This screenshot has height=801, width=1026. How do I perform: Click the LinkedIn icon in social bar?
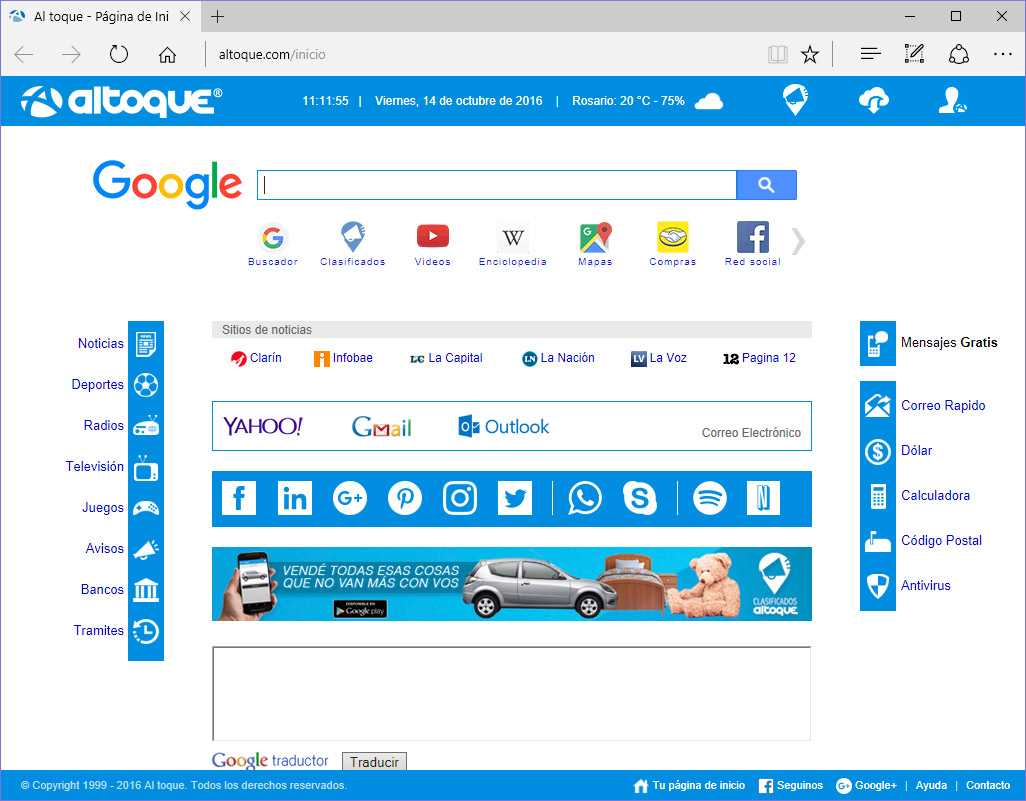point(294,499)
